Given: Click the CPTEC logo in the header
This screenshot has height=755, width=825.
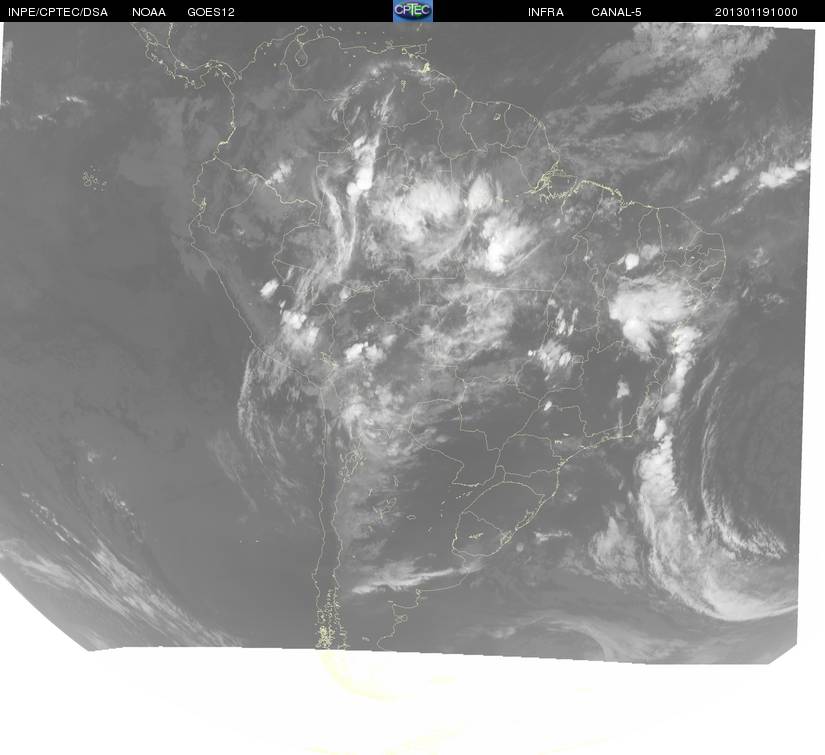Looking at the screenshot, I should click(x=413, y=11).
